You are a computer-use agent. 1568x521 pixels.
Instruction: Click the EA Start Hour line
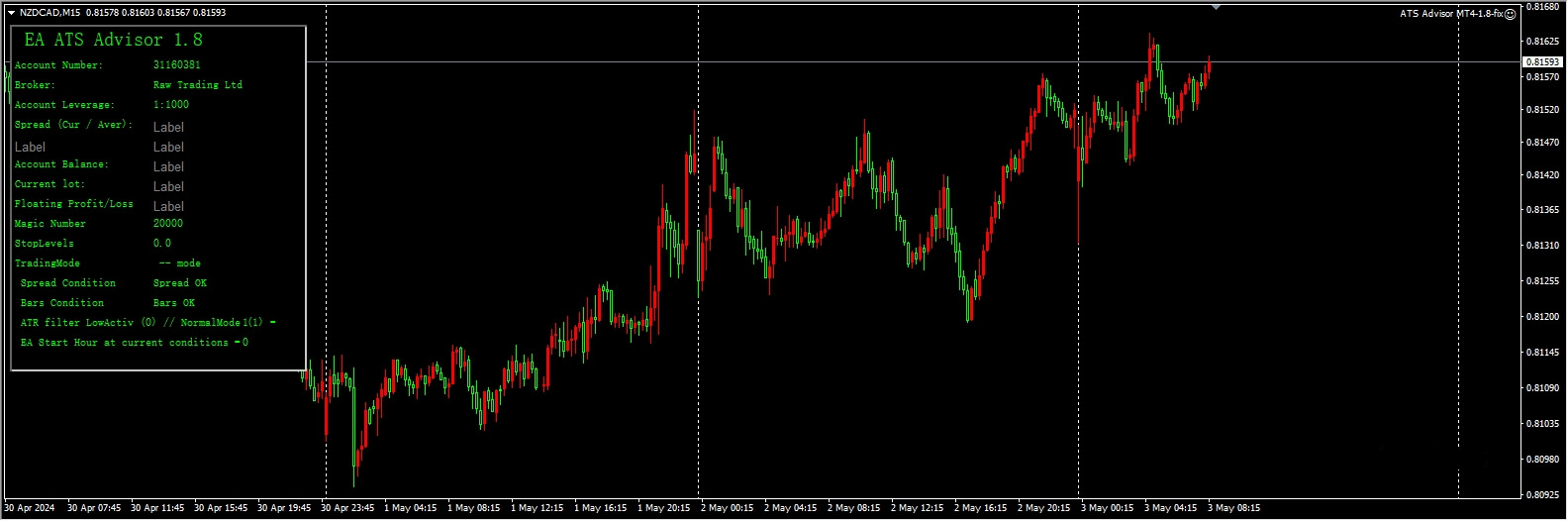click(x=134, y=343)
